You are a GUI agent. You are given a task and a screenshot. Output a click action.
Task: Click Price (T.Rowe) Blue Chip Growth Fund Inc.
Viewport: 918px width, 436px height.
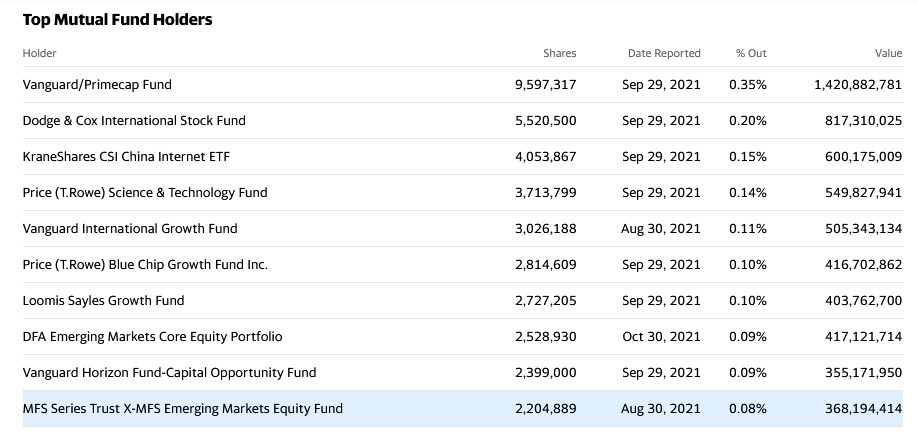[145, 265]
